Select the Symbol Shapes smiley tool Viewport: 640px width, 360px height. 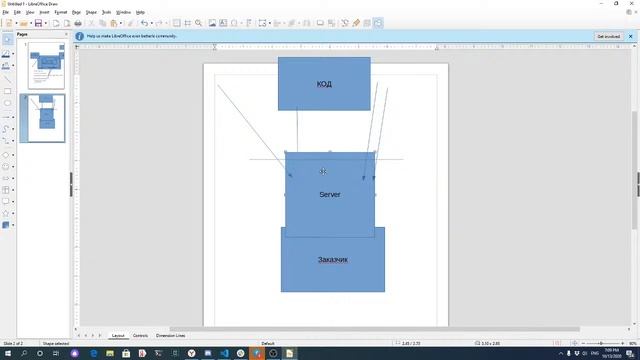(x=6, y=167)
